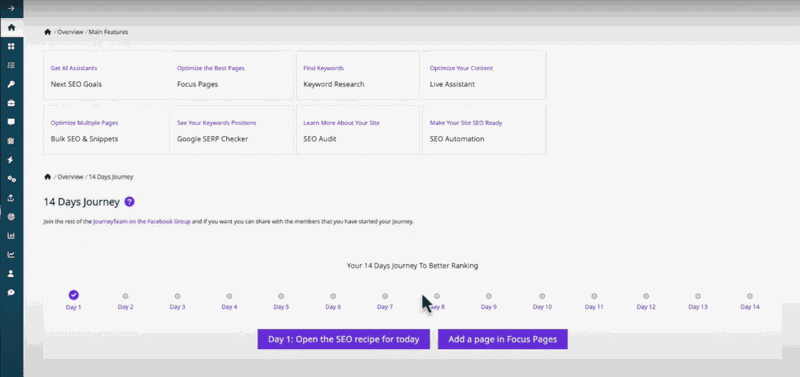Select the checked Day 1 marker
The width and height of the screenshot is (800, 377).
[x=73, y=295]
